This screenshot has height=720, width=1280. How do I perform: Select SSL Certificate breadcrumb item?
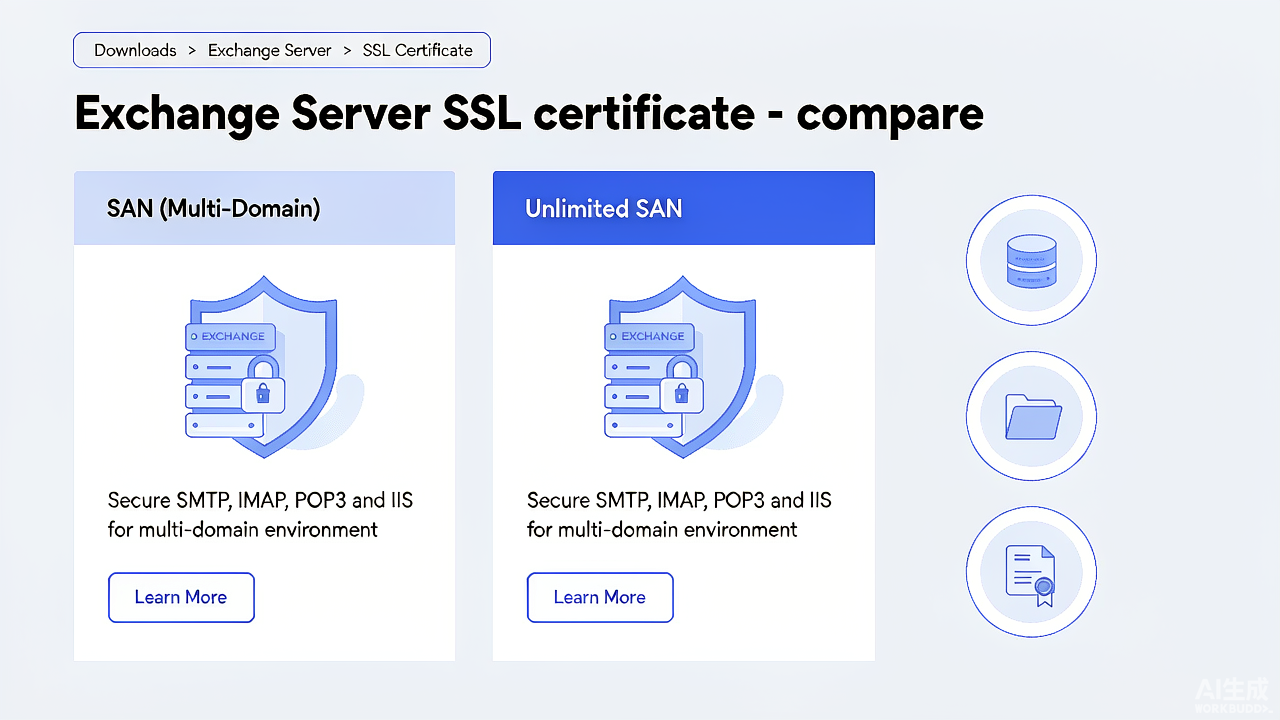418,50
